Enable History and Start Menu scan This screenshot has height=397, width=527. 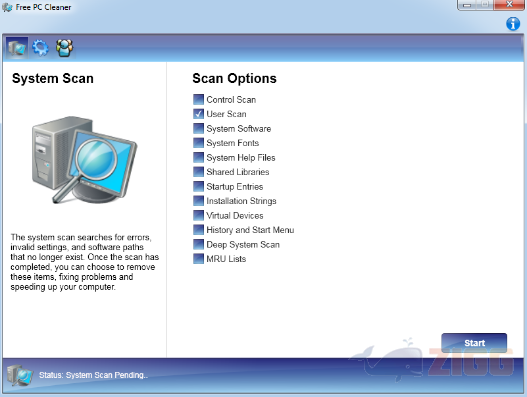click(x=198, y=230)
